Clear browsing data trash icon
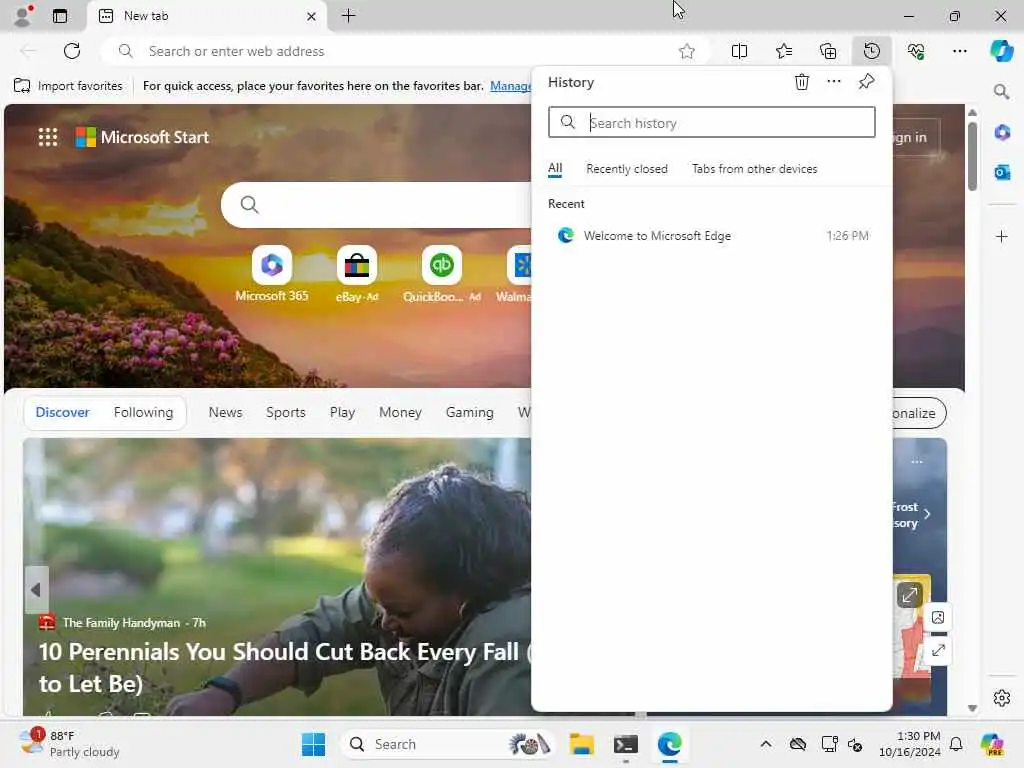Screen dimensions: 1024x768 (x=802, y=82)
